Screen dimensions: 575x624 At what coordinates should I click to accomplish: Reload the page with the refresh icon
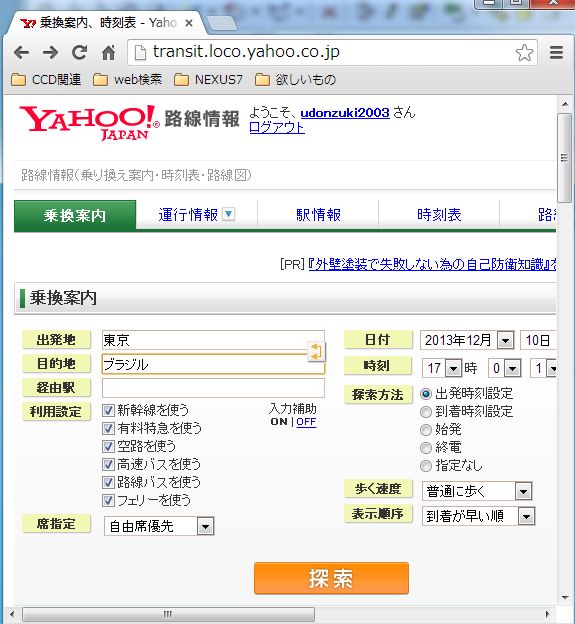coord(79,53)
